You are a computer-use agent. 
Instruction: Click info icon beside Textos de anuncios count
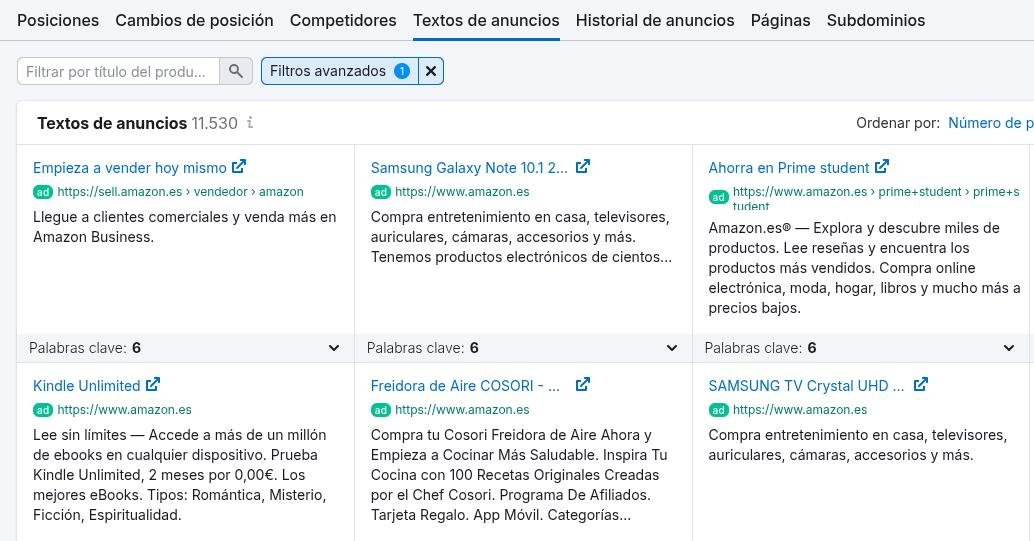[250, 123]
